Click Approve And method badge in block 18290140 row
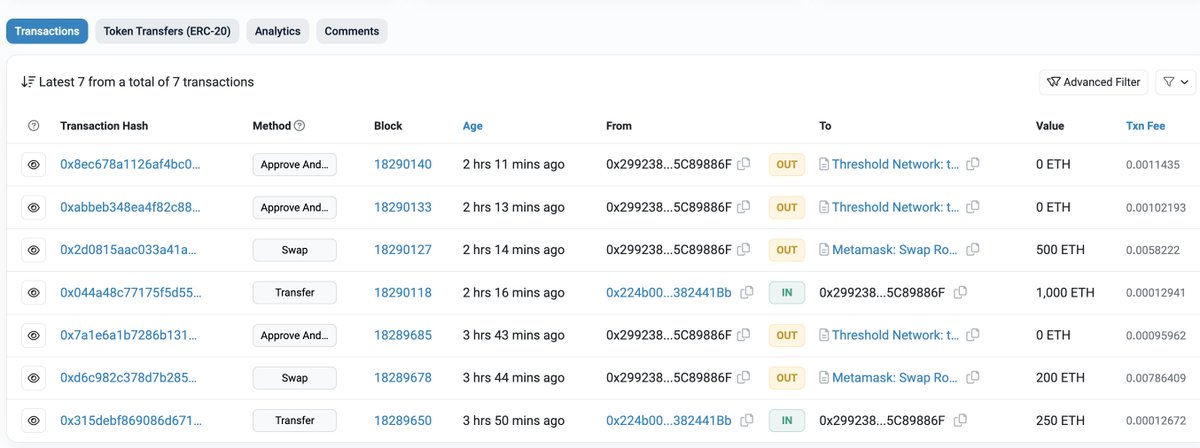The width and height of the screenshot is (1200, 448). pyautogui.click(x=294, y=165)
